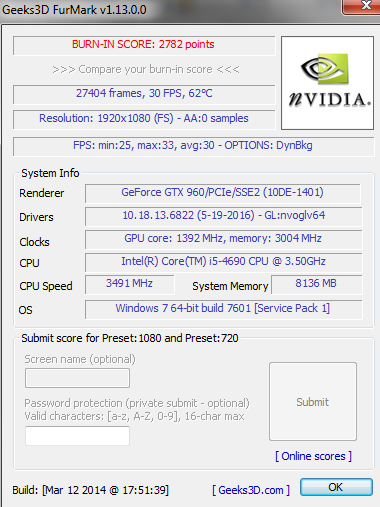Click the NVIDIA logo image
The width and height of the screenshot is (380, 507).
pos(327,83)
